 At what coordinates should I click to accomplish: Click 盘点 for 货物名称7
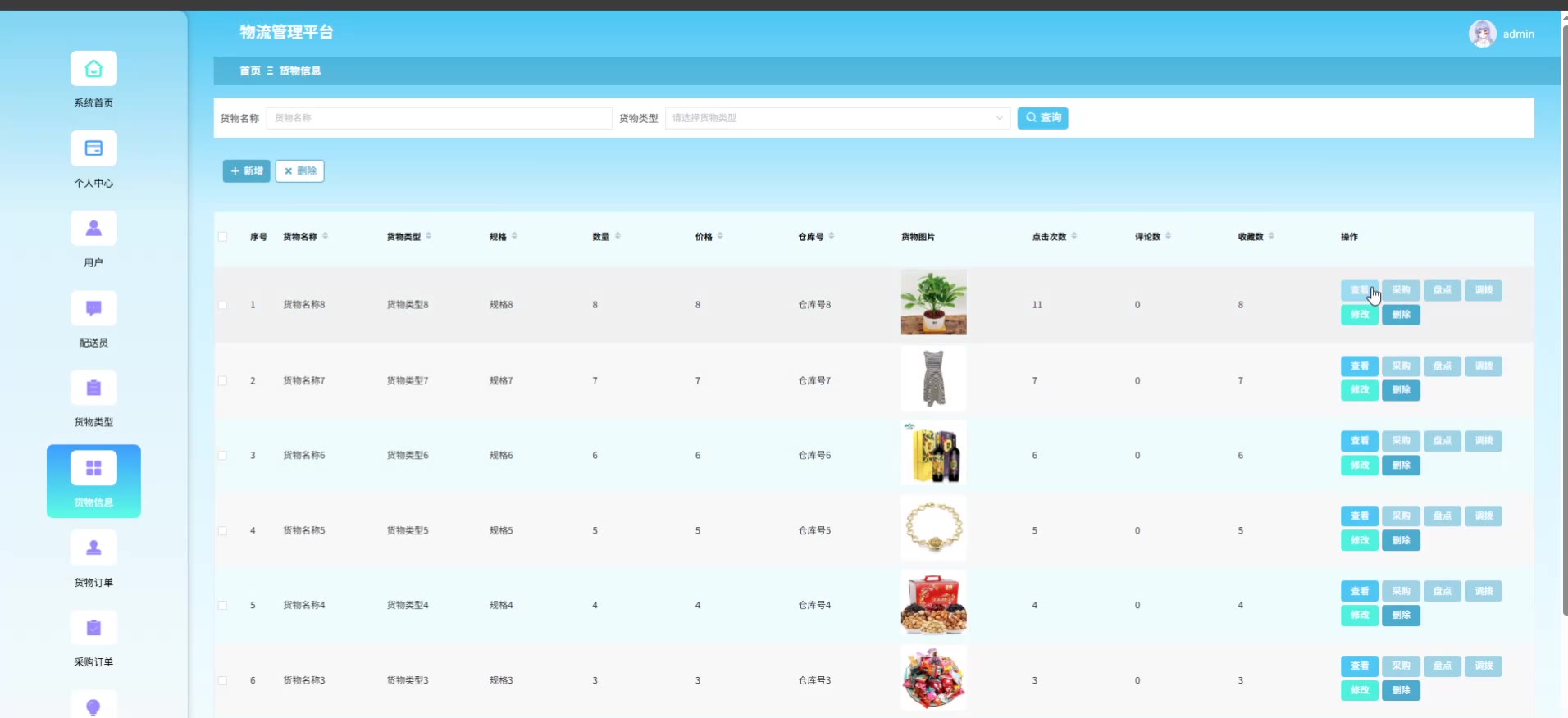[x=1443, y=366]
